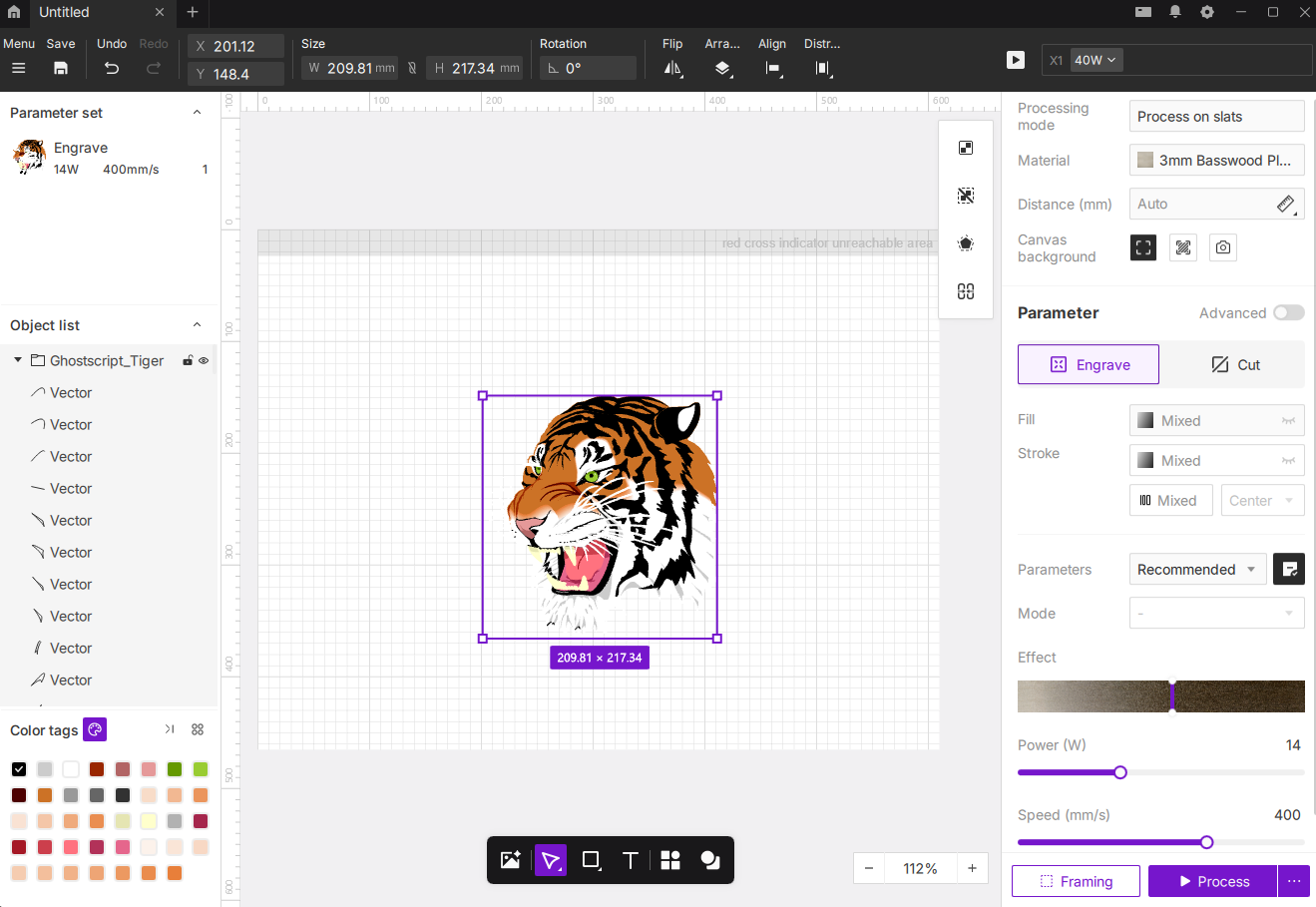Toggle the Advanced parameter switch

click(1288, 313)
